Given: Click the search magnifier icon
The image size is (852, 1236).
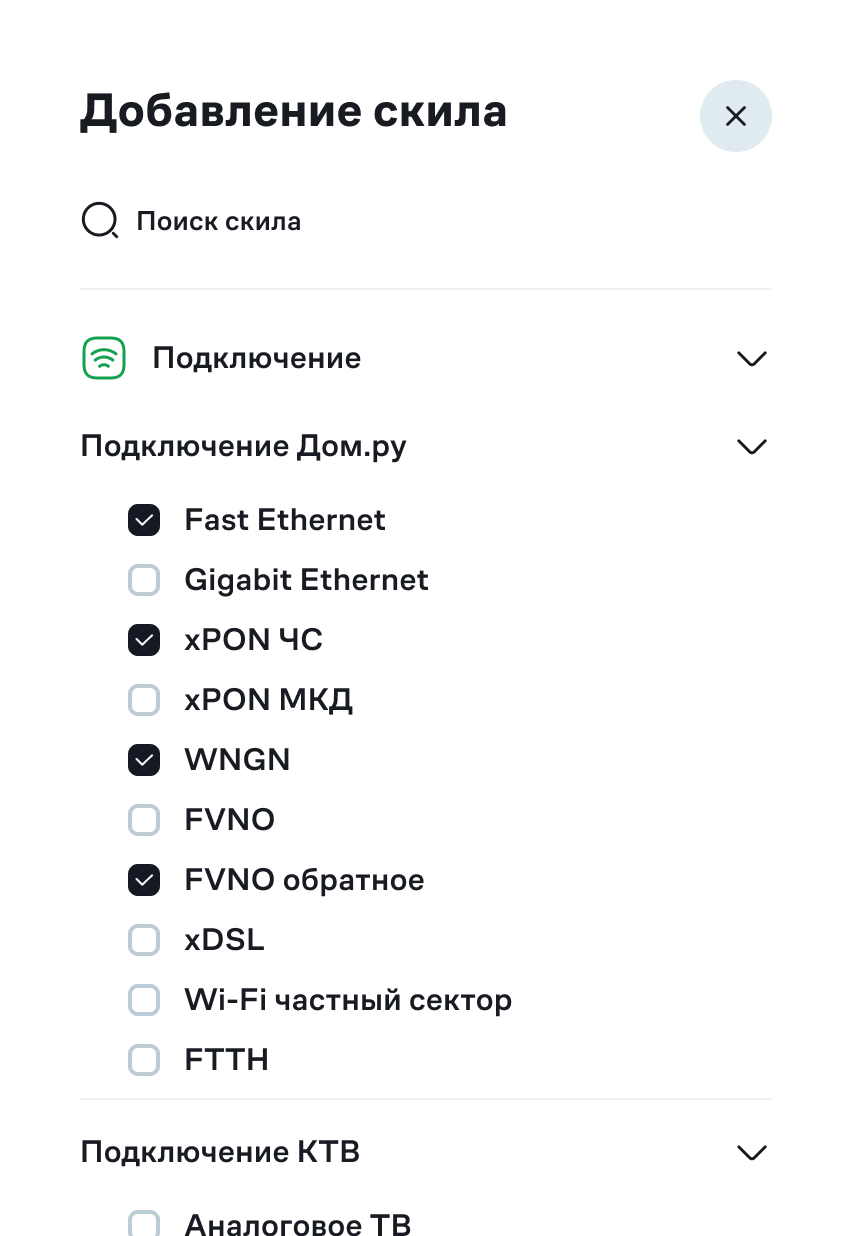Looking at the screenshot, I should click(x=99, y=220).
